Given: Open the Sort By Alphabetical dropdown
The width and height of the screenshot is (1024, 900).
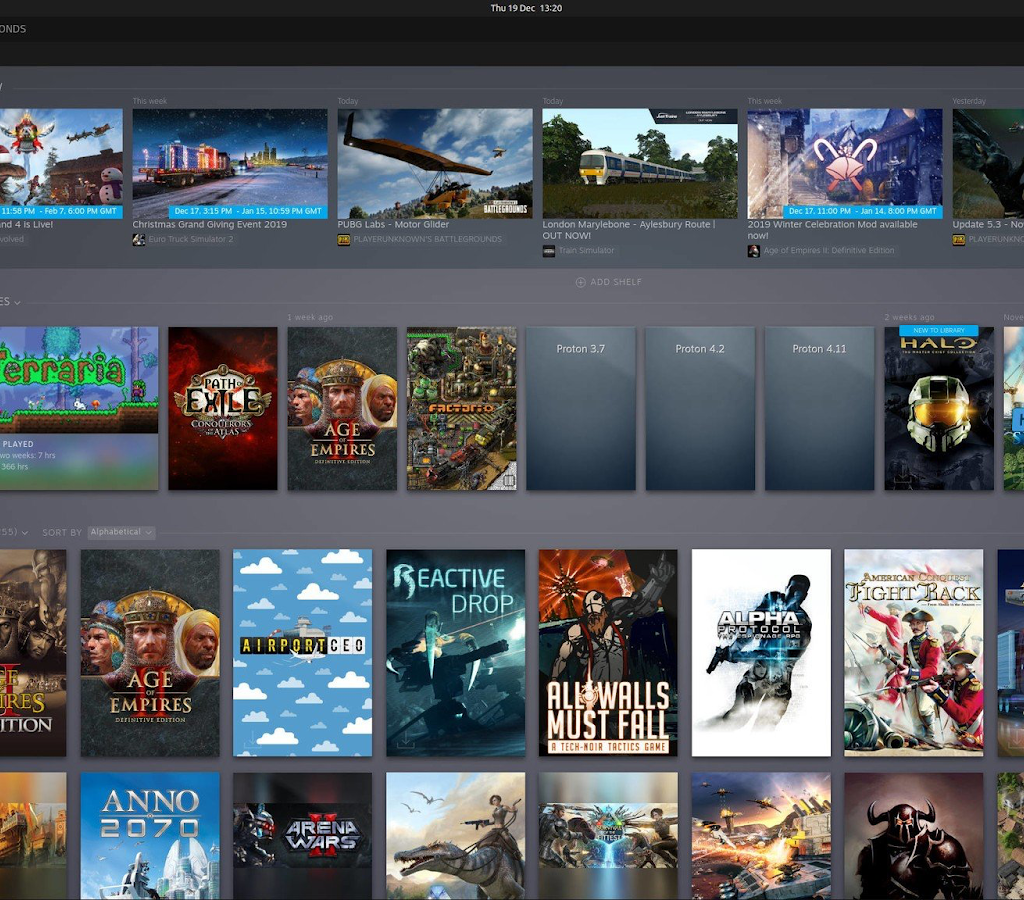Looking at the screenshot, I should [x=121, y=532].
